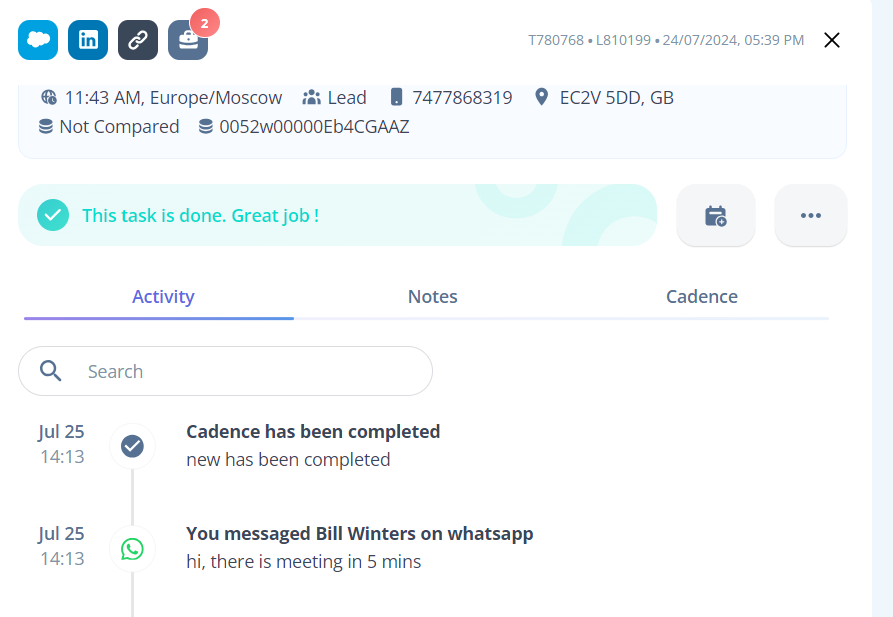The image size is (893, 617).
Task: Switch to the Cadence tab
Action: pos(702,296)
